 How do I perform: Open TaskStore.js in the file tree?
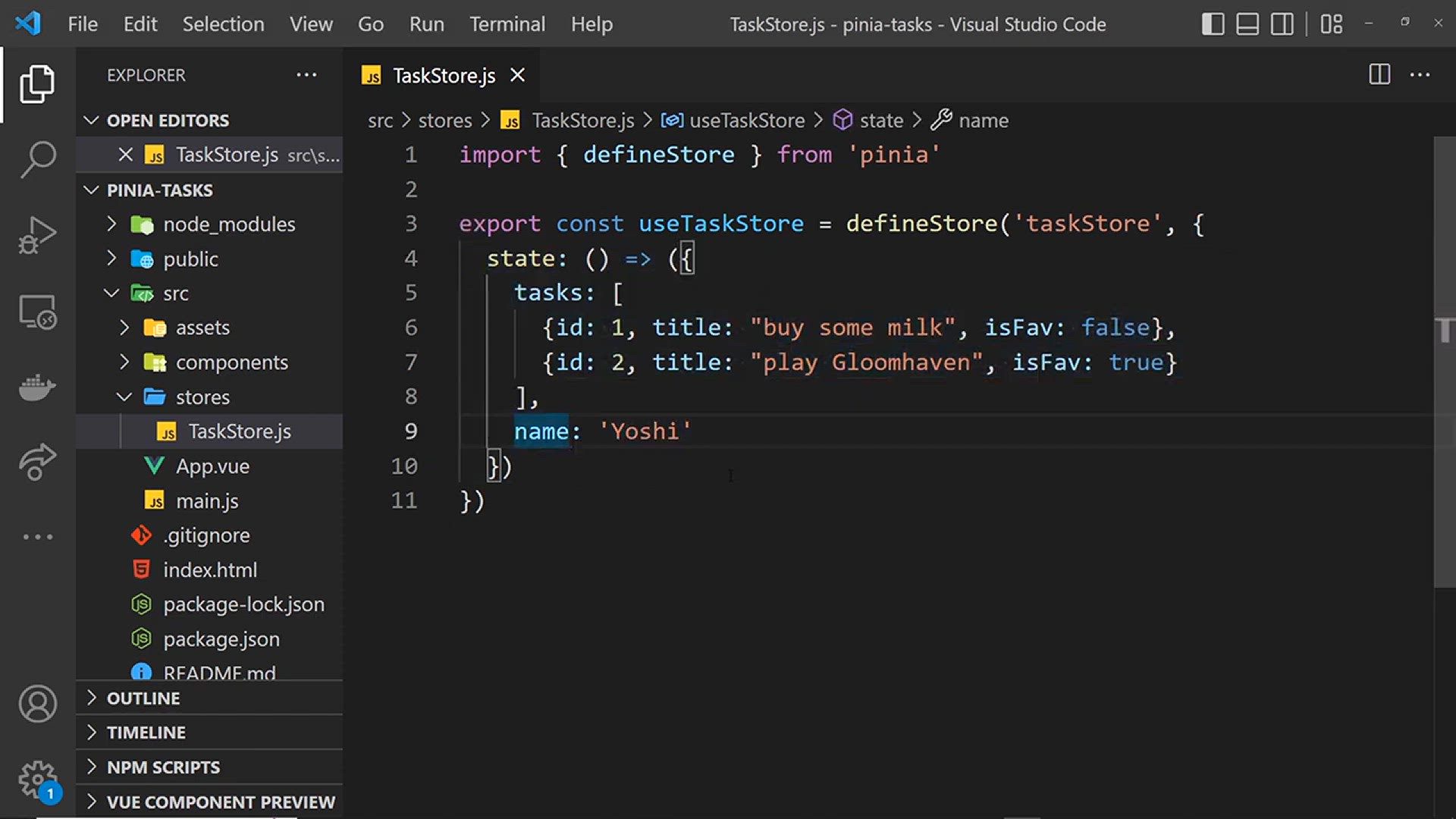point(209,431)
